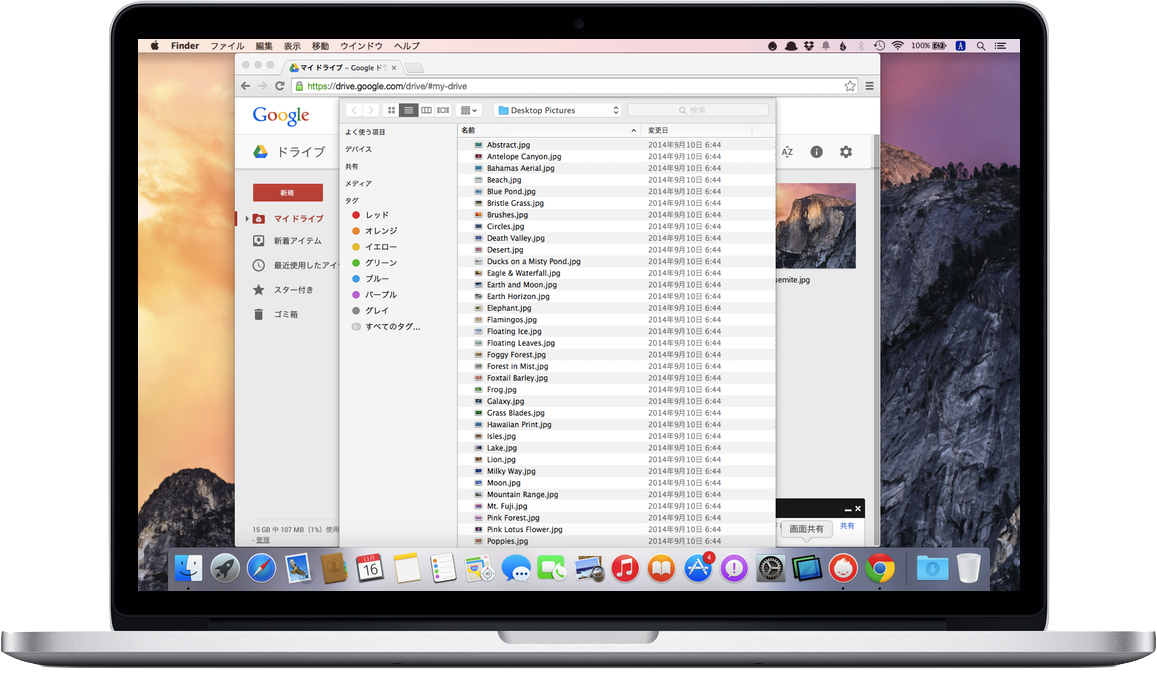1157x677 pixels.
Task: Select レッド tag in sidebar
Action: click(x=376, y=215)
